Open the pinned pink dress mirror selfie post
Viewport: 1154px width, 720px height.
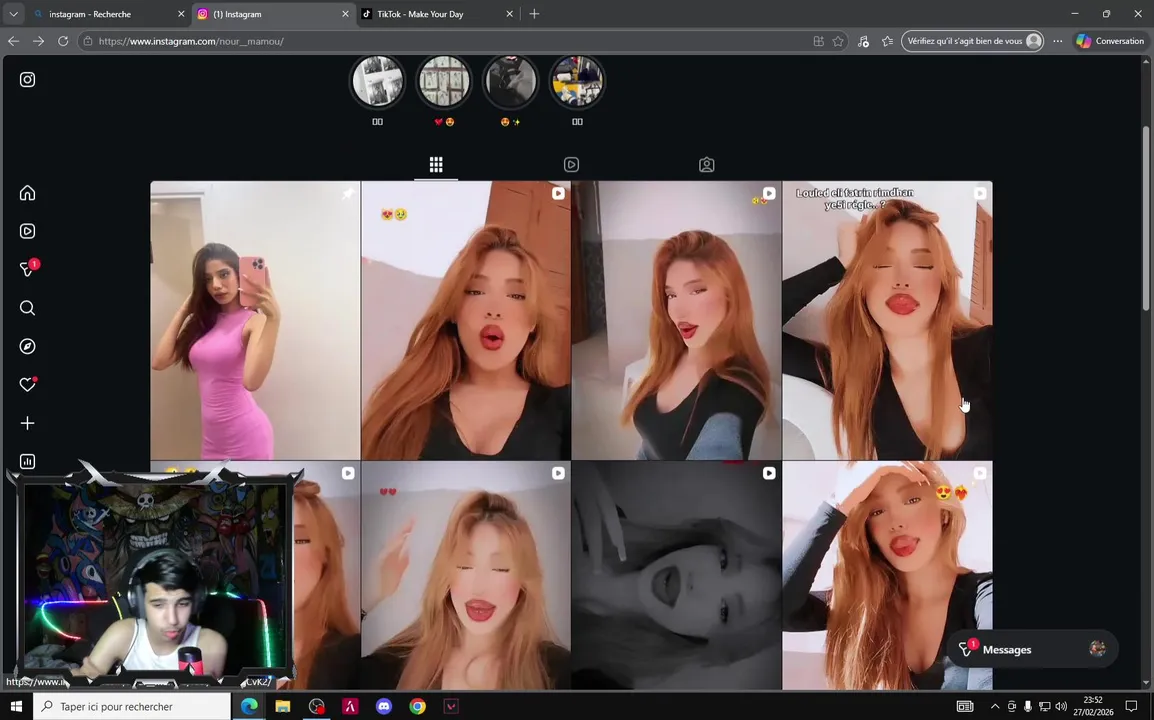click(x=255, y=320)
